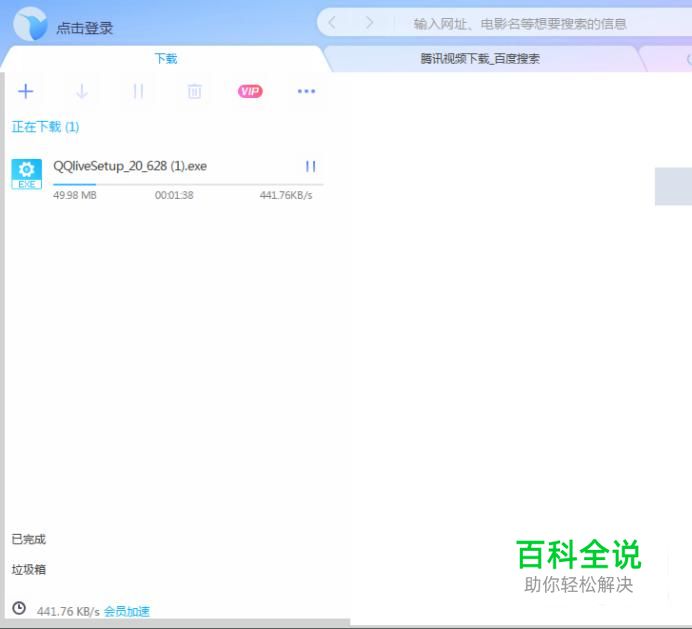692x629 pixels.
Task: Open the 会员加速 member acceleration link
Action: click(x=127, y=611)
